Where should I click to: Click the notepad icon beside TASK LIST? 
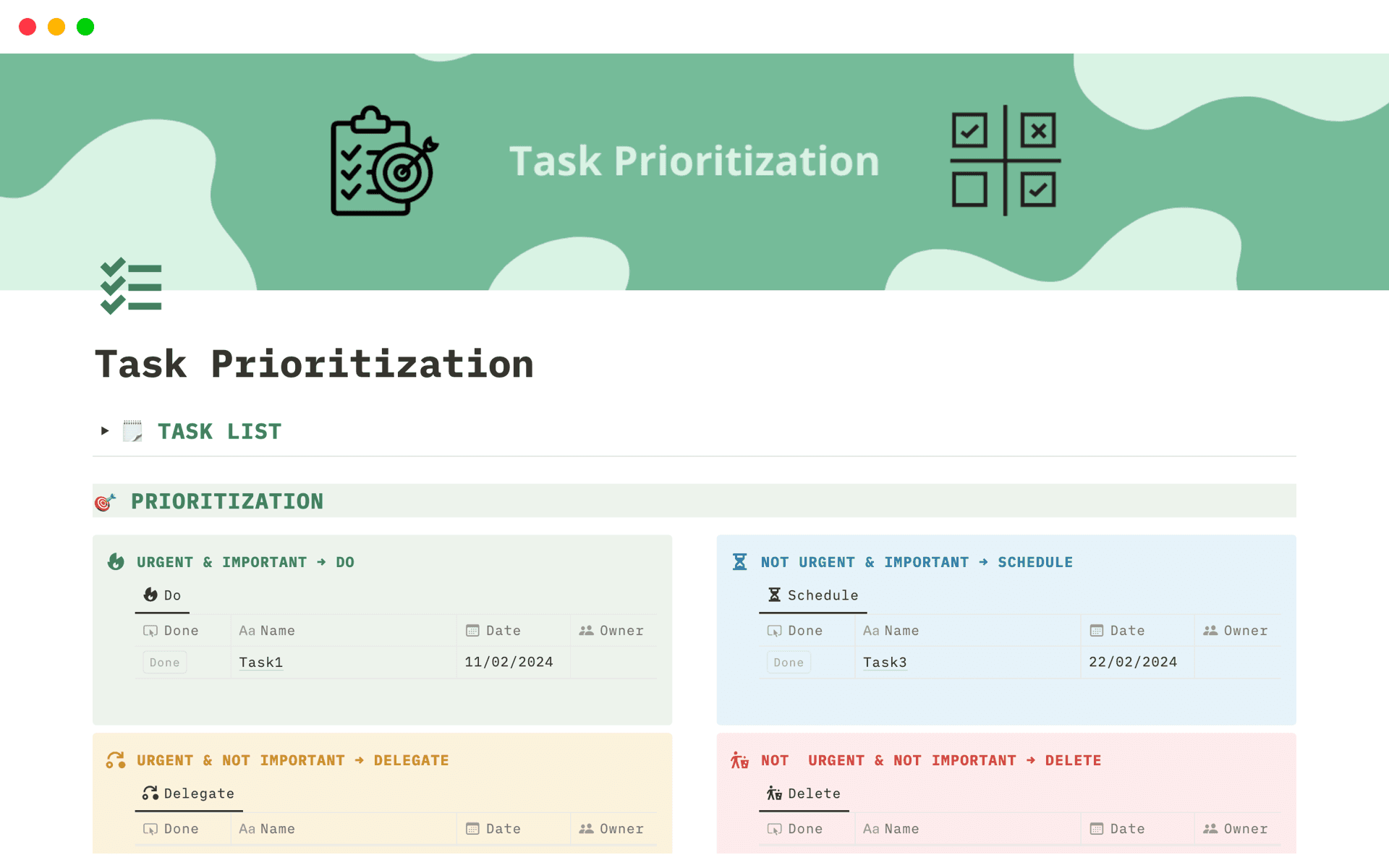point(132,430)
